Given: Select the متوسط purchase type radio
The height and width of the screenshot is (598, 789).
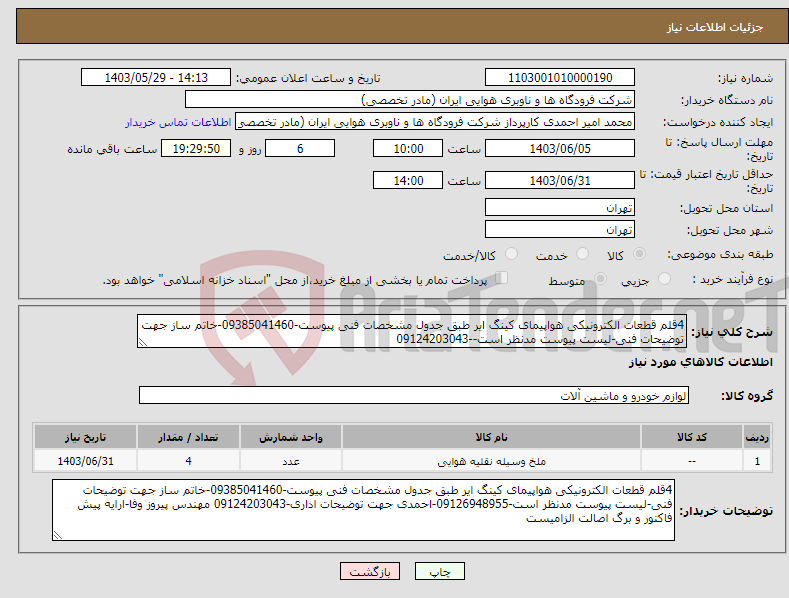Looking at the screenshot, I should point(600,278).
